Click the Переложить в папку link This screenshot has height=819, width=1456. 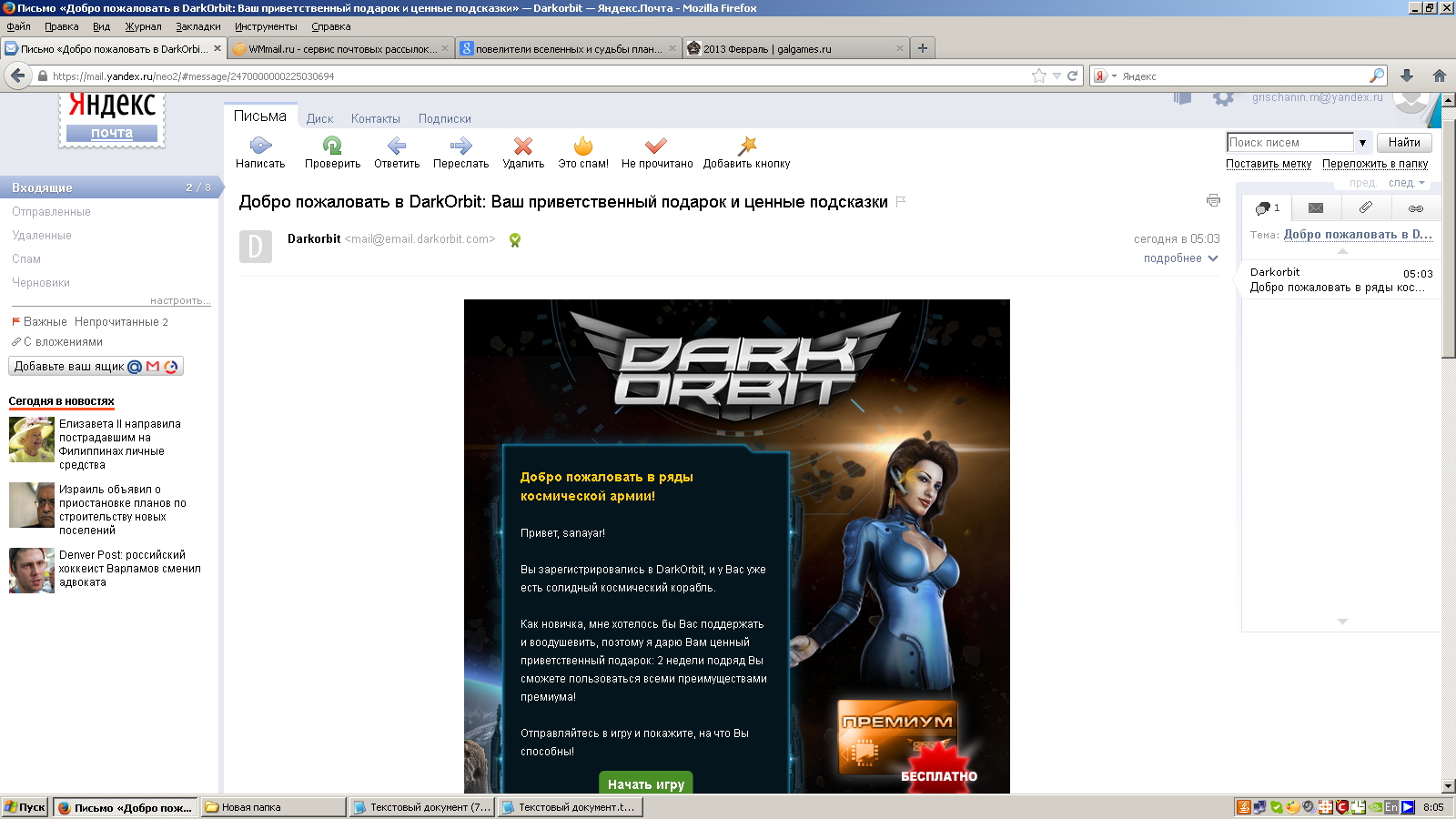[1375, 164]
